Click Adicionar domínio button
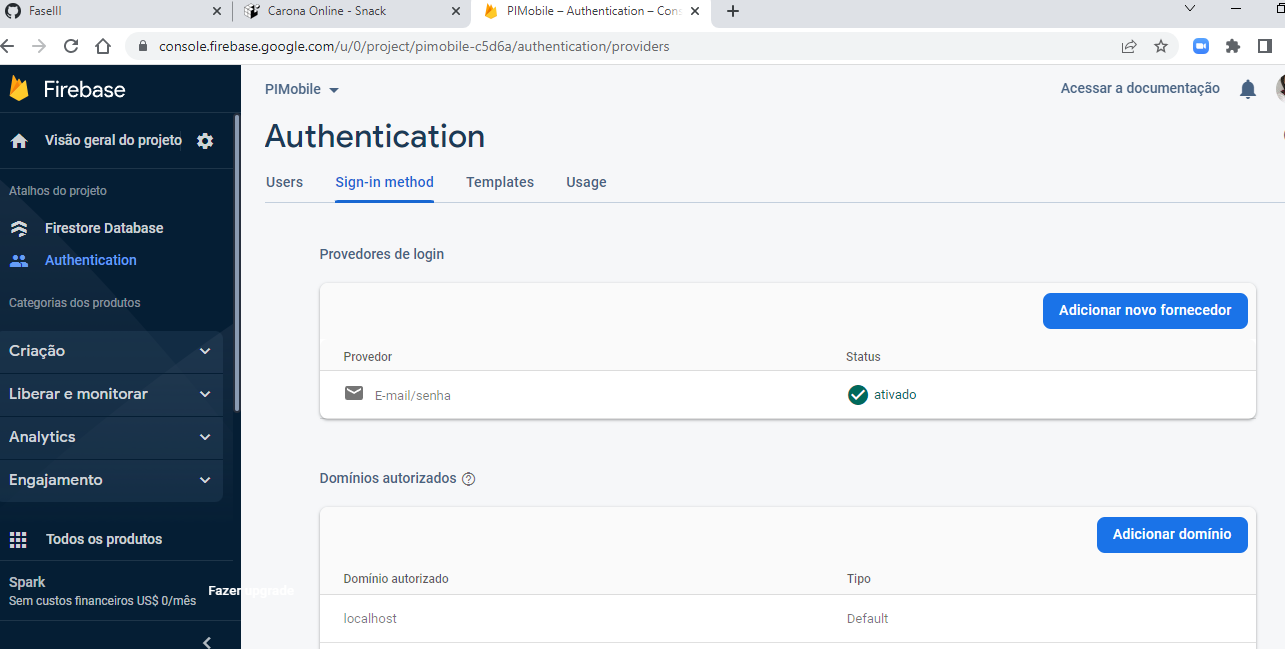 [x=1171, y=535]
